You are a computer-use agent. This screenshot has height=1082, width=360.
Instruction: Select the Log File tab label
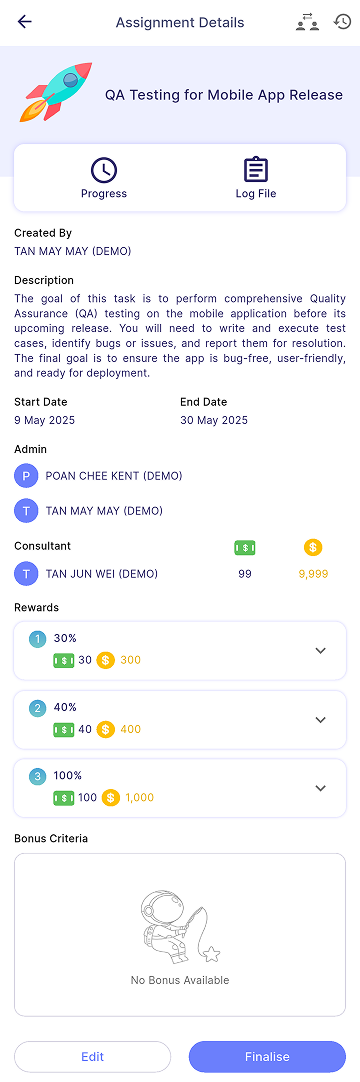point(256,194)
